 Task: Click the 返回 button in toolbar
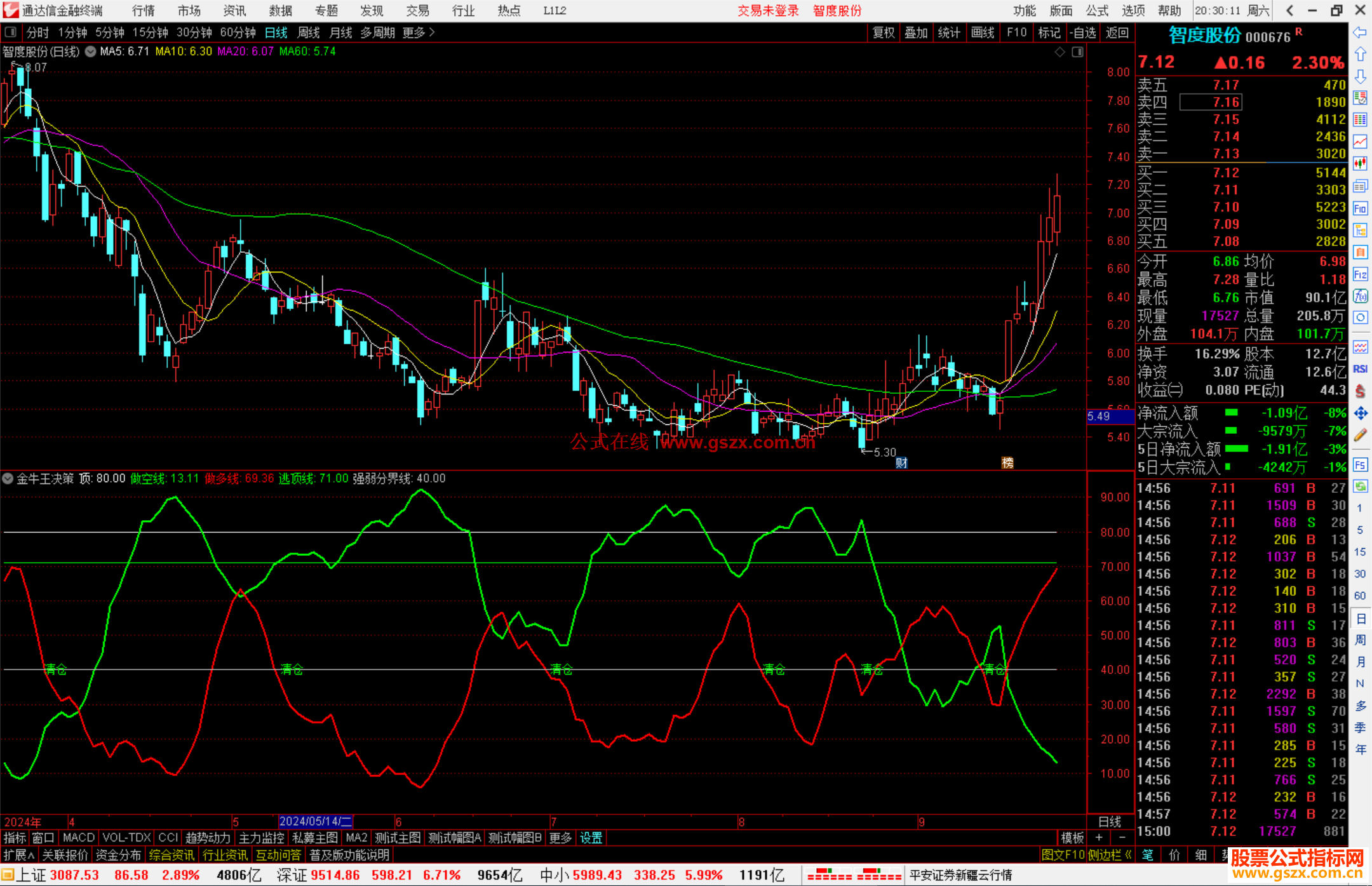[x=1117, y=32]
